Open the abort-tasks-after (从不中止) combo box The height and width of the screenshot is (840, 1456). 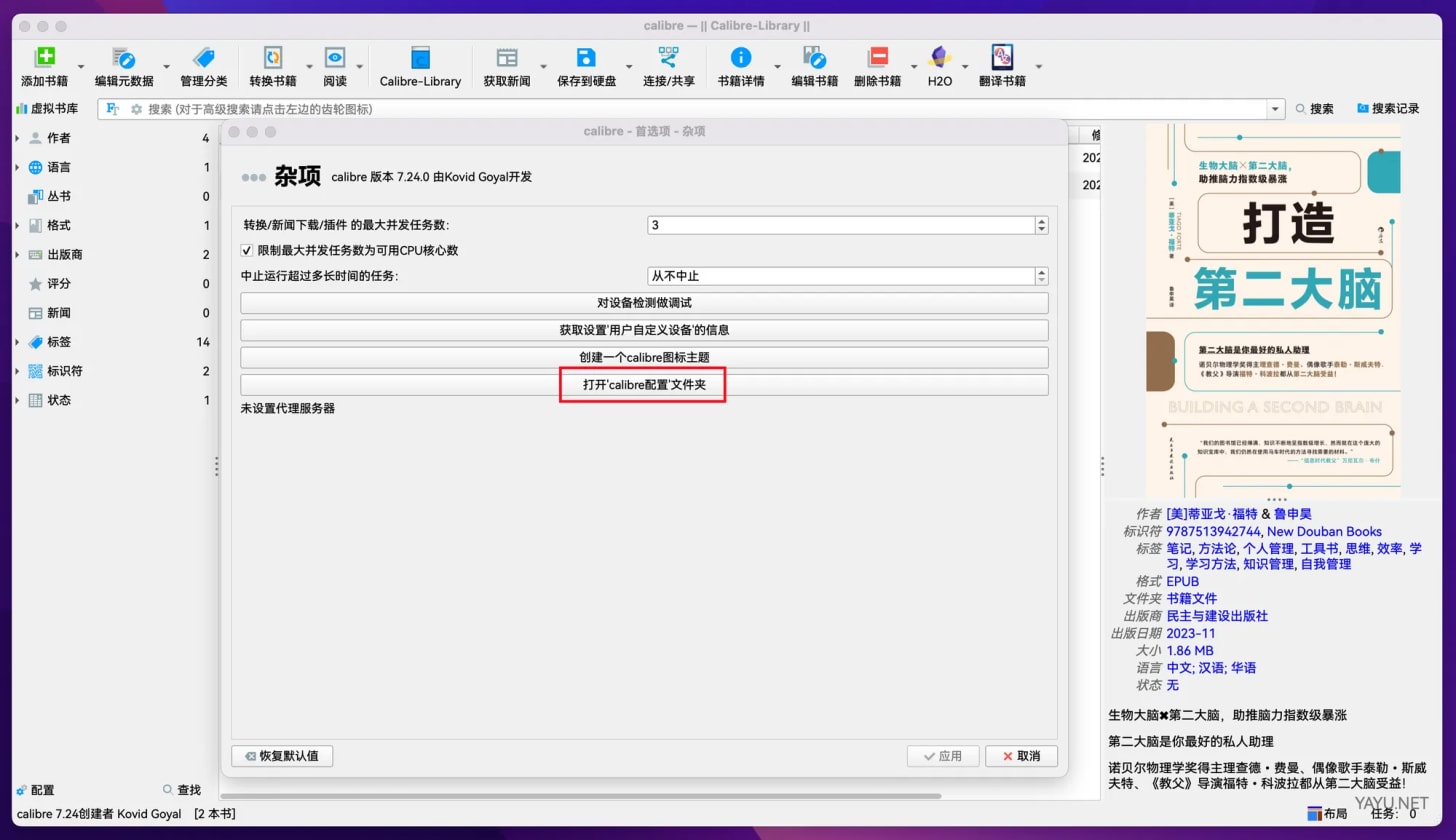[847, 275]
